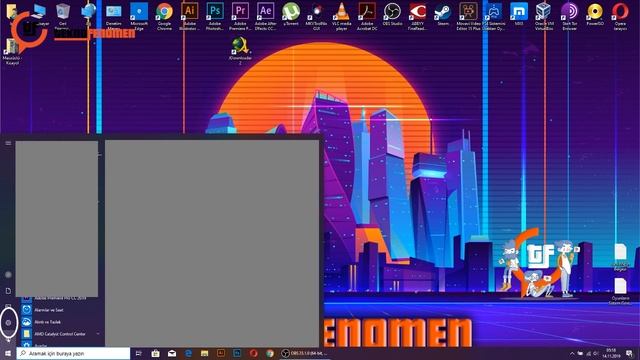Open the Network desktop icon
Viewport: 640px width, 360px height.
(88, 15)
